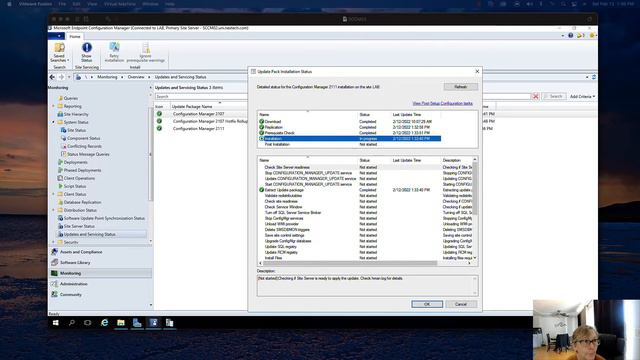Switch to Software Library workspace
The width and height of the screenshot is (640, 360).
pyautogui.click(x=75, y=262)
